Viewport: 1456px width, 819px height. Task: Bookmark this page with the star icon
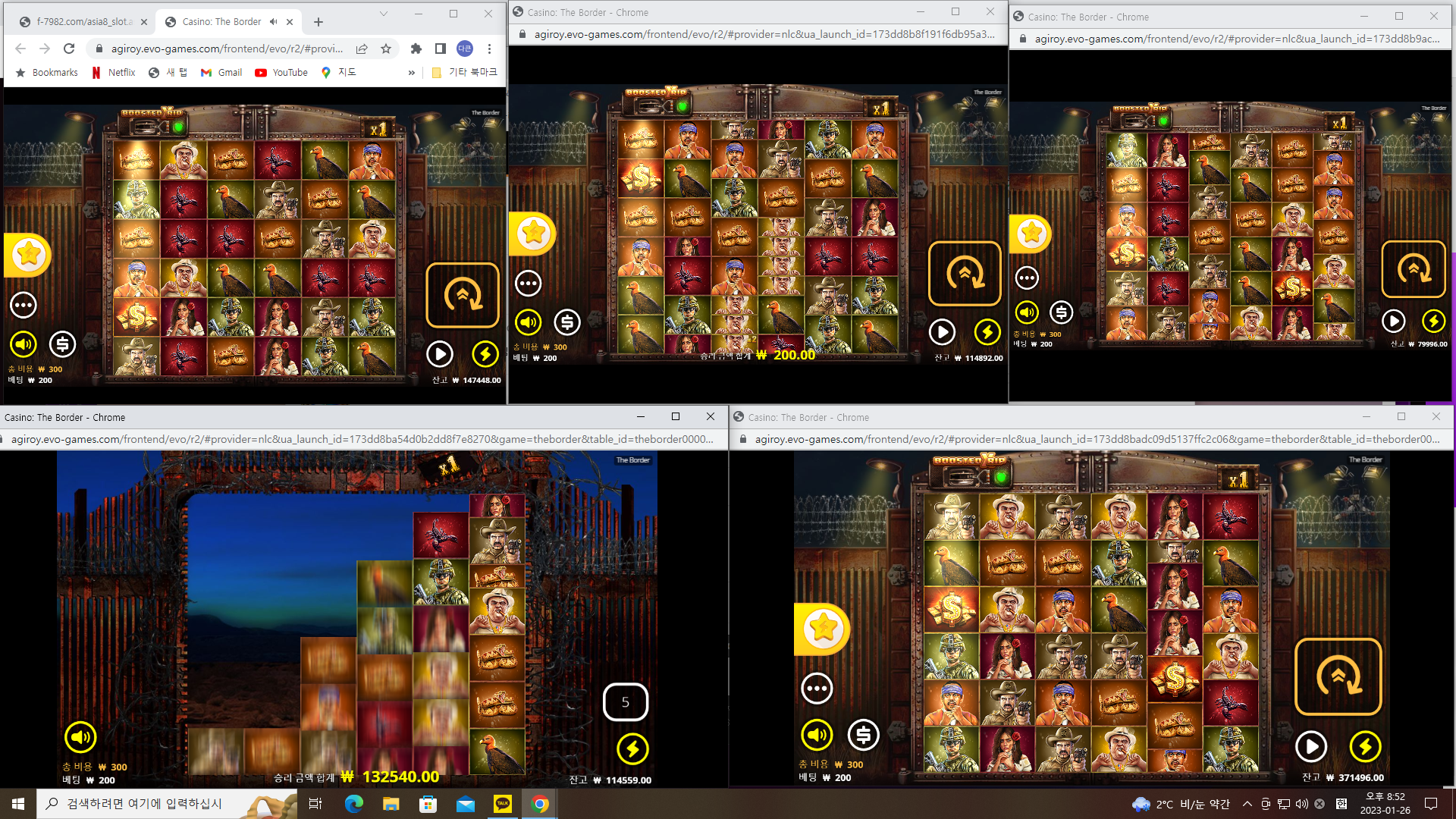tap(386, 49)
